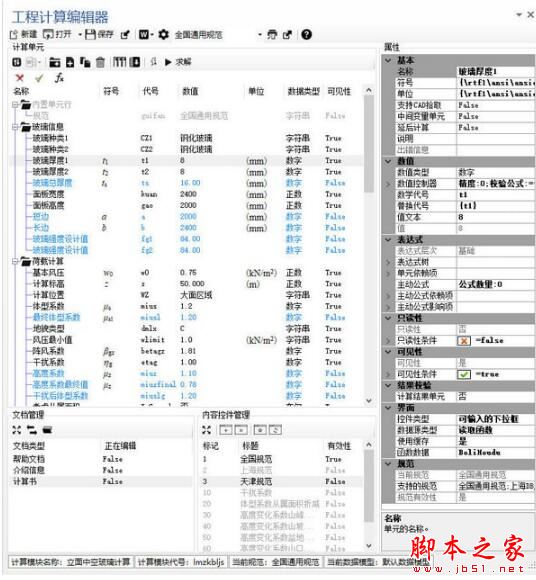This screenshot has width=536, height=580.
Task: Collapse the 基本 property section
Action: tap(388, 60)
